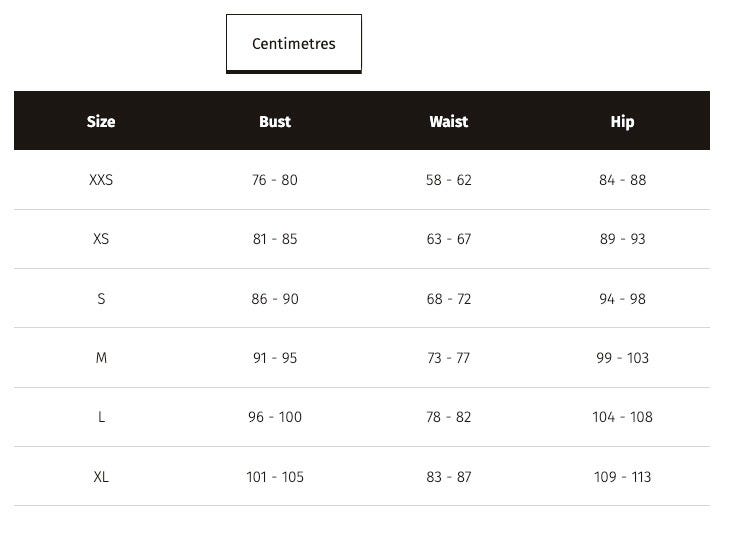Select the S size row label
Screen dimensions: 729x535
[x=101, y=298]
